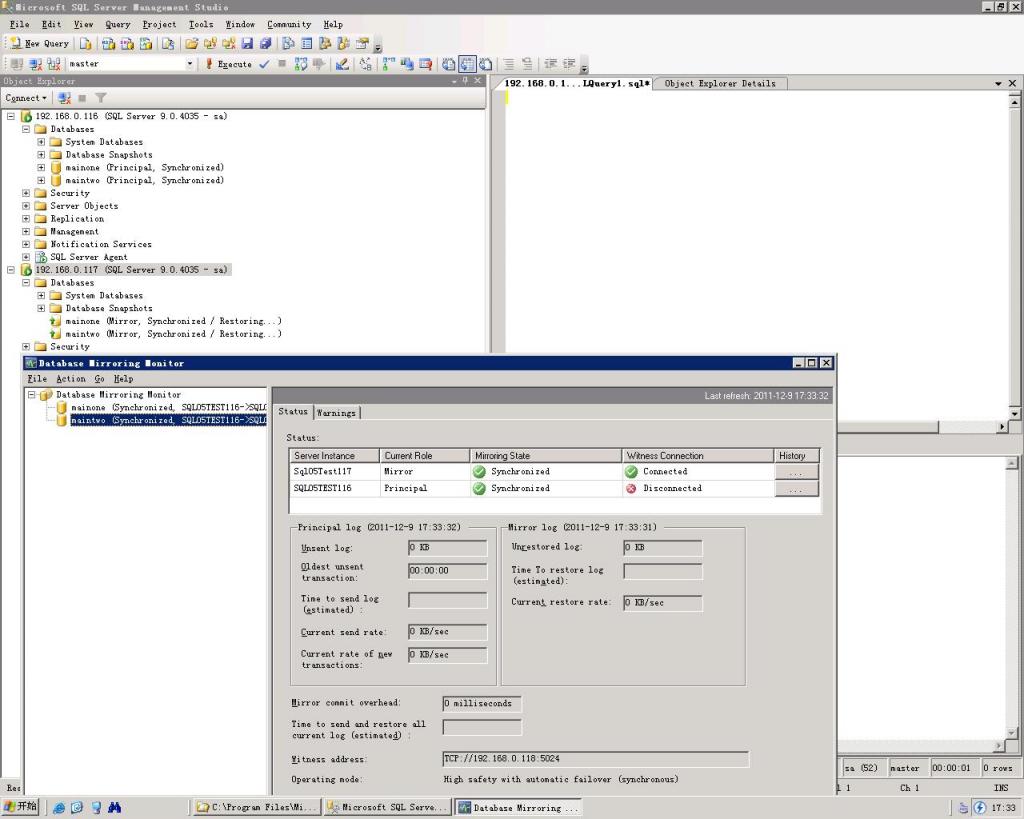Open the Tools menu

coord(201,24)
